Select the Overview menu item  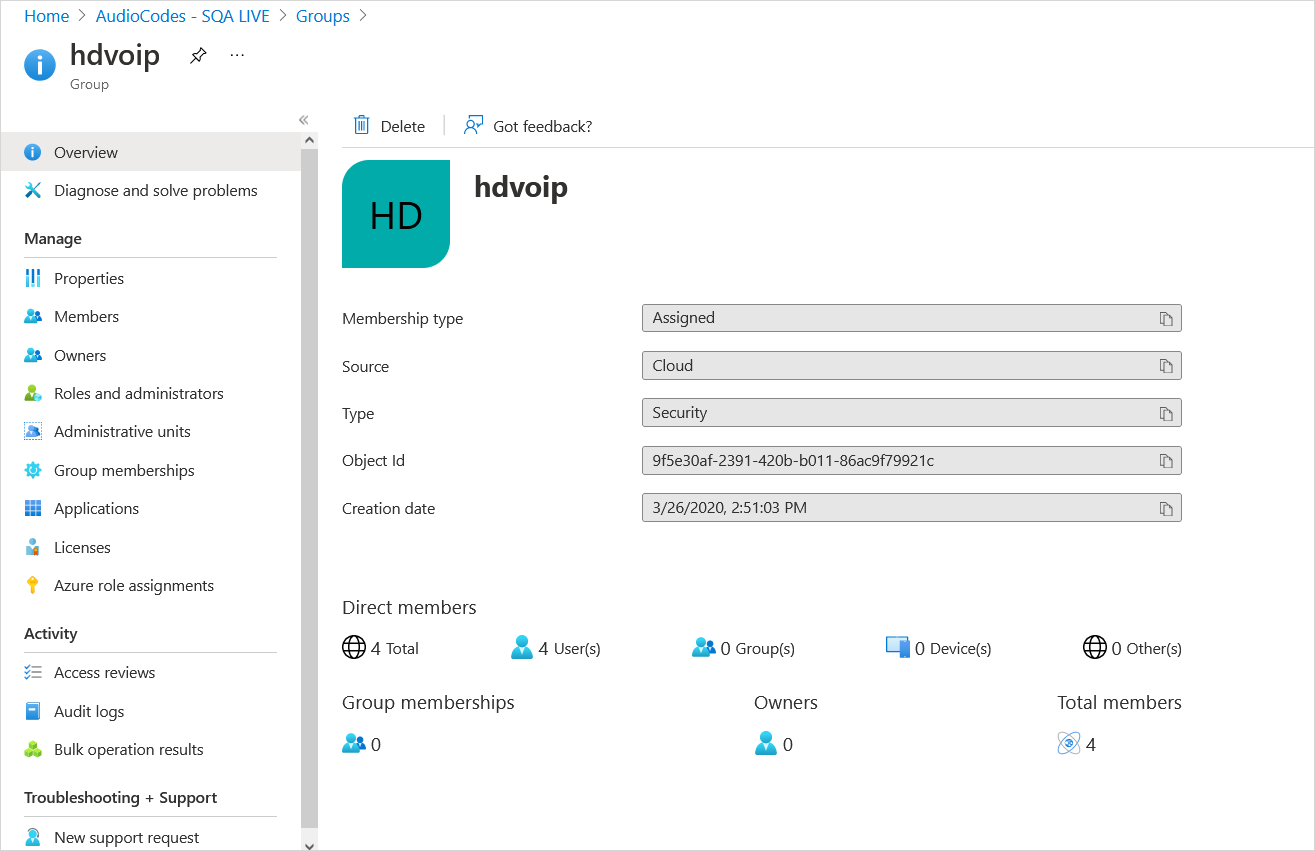(150, 152)
